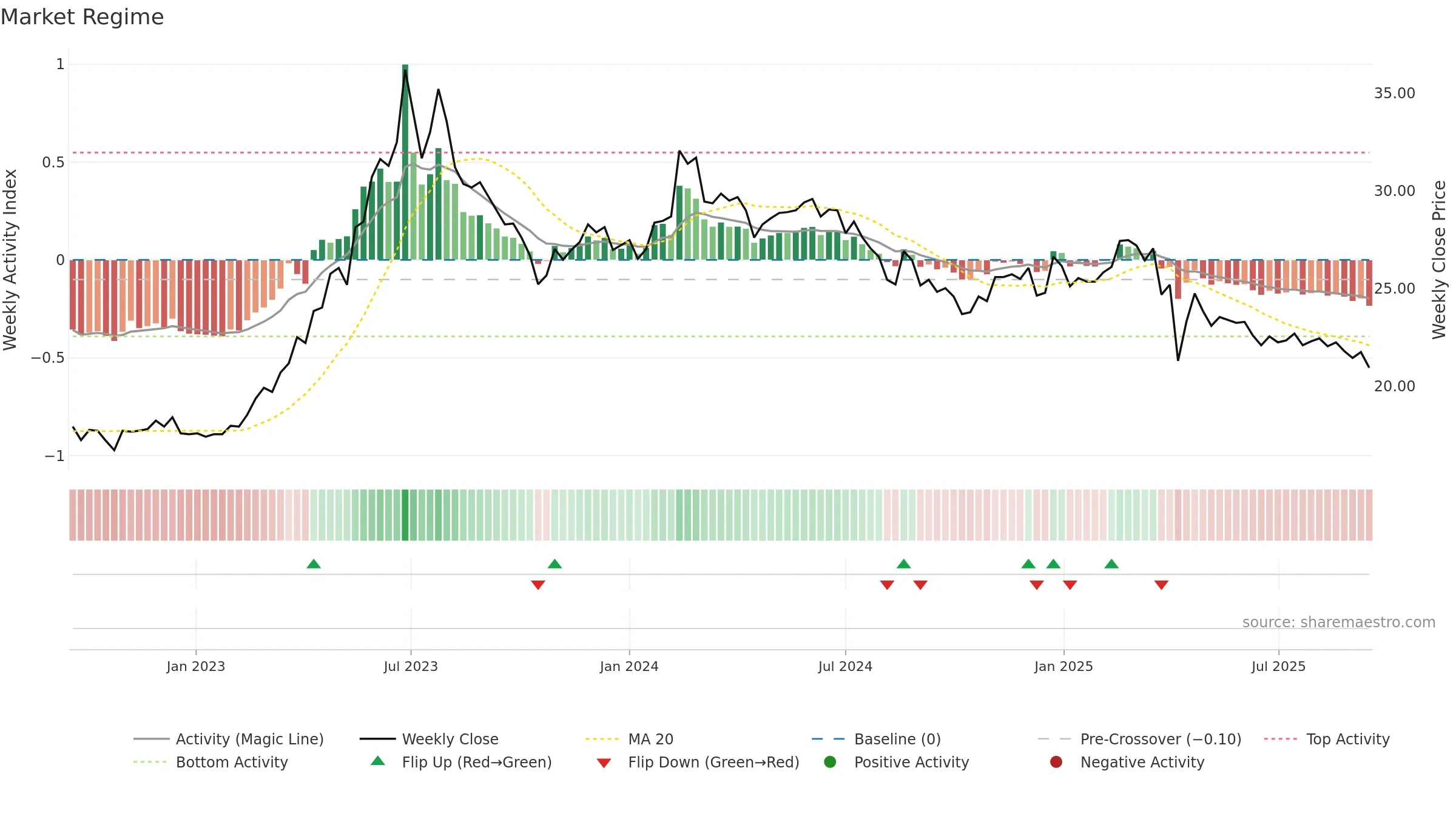Click the Jul 2023 x-axis label
Image resolution: width=1456 pixels, height=819 pixels.
point(411,666)
